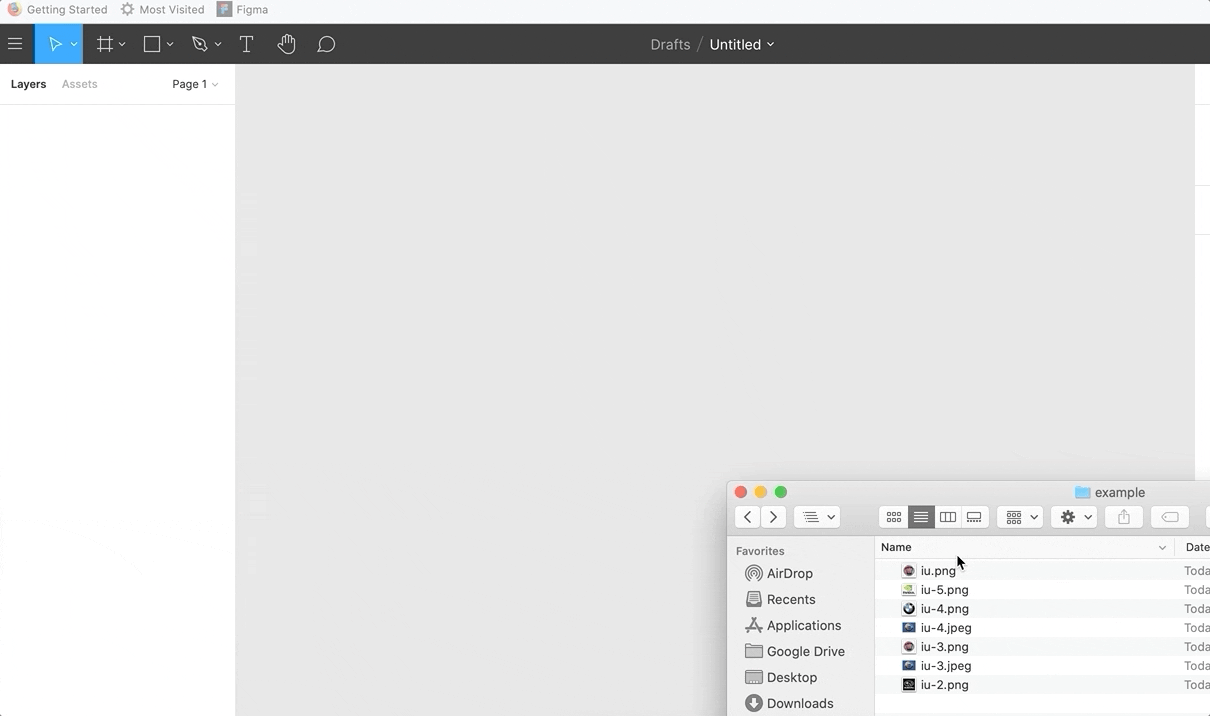Select the Pen tool

(199, 44)
